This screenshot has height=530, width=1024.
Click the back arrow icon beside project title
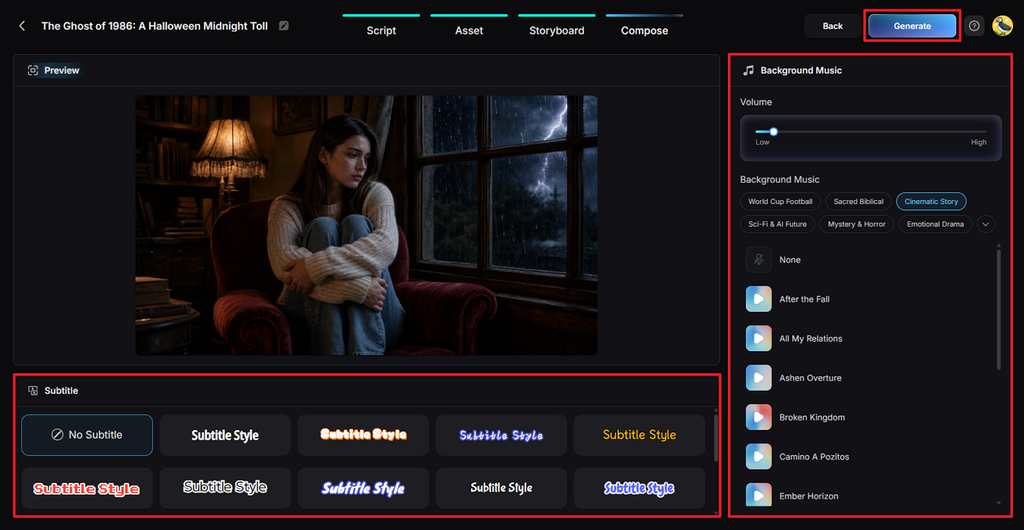(x=22, y=26)
